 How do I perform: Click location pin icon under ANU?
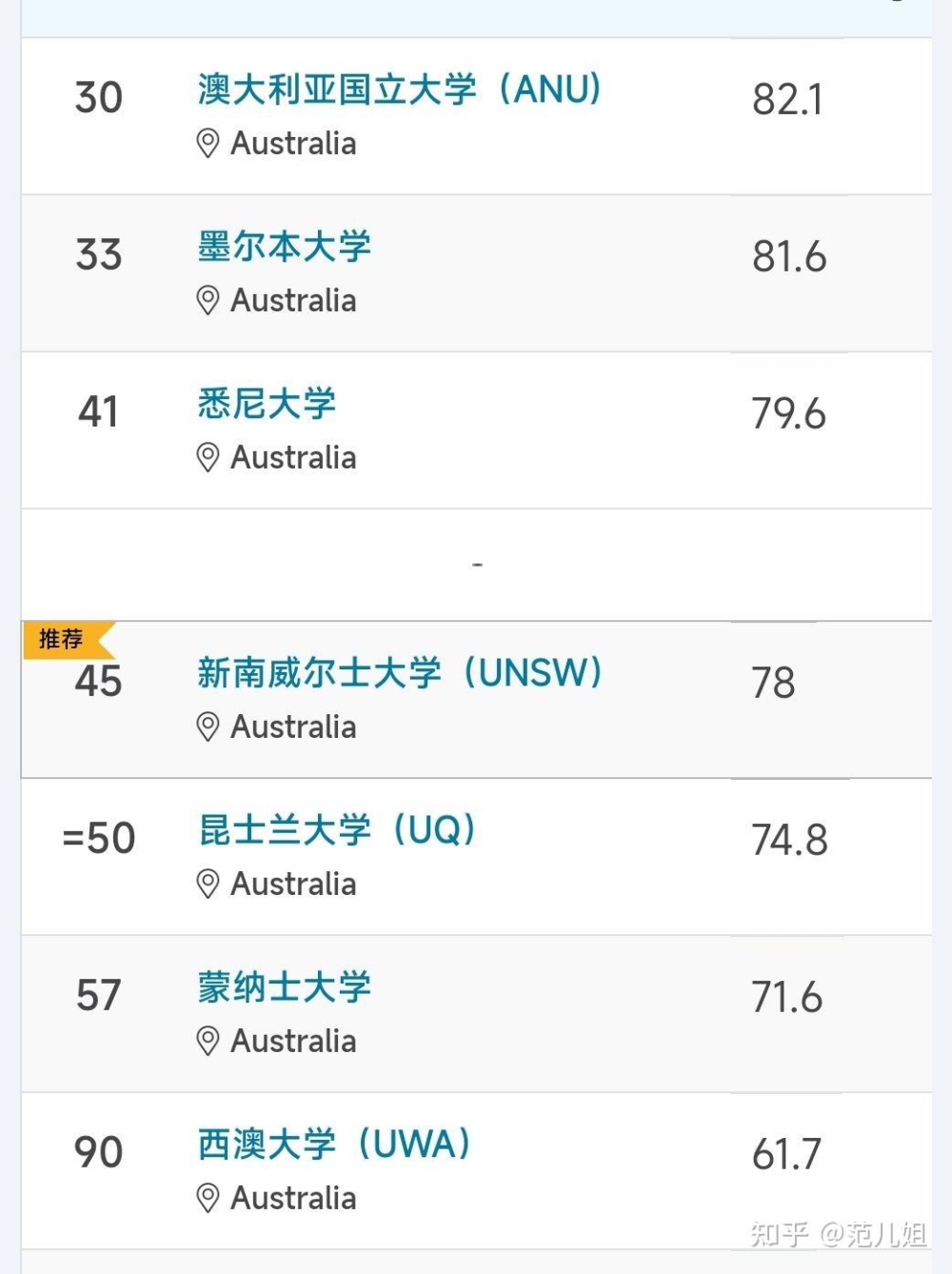(x=208, y=144)
